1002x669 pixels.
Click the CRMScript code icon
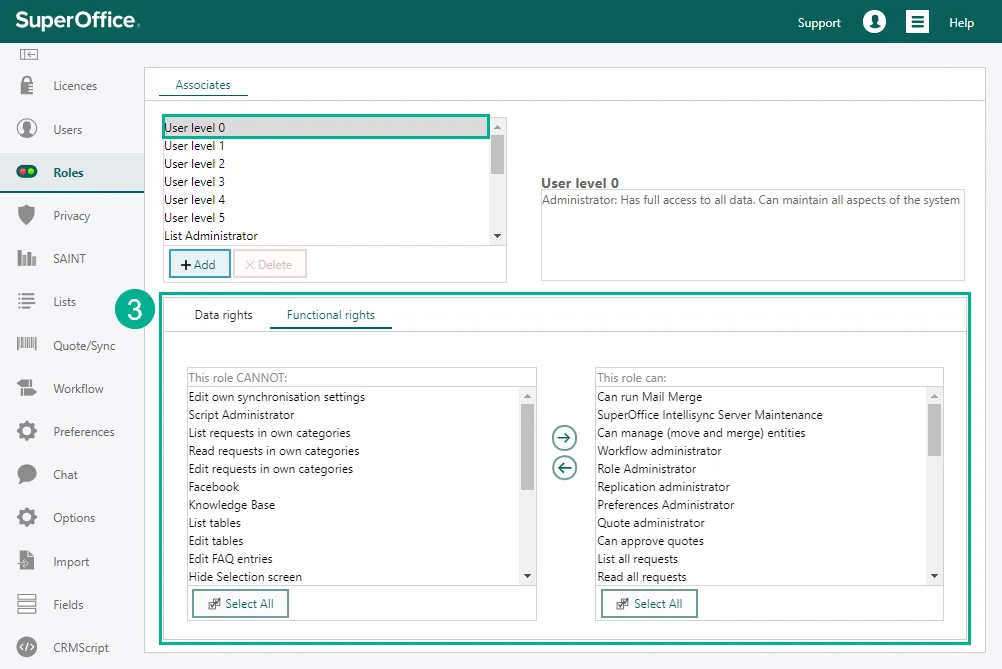click(27, 647)
